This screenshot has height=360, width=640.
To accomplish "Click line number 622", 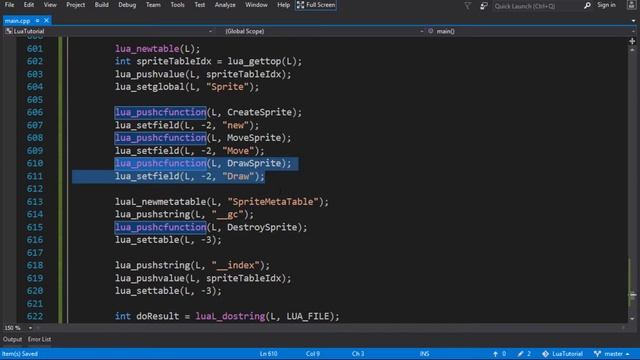I will (x=35, y=316).
